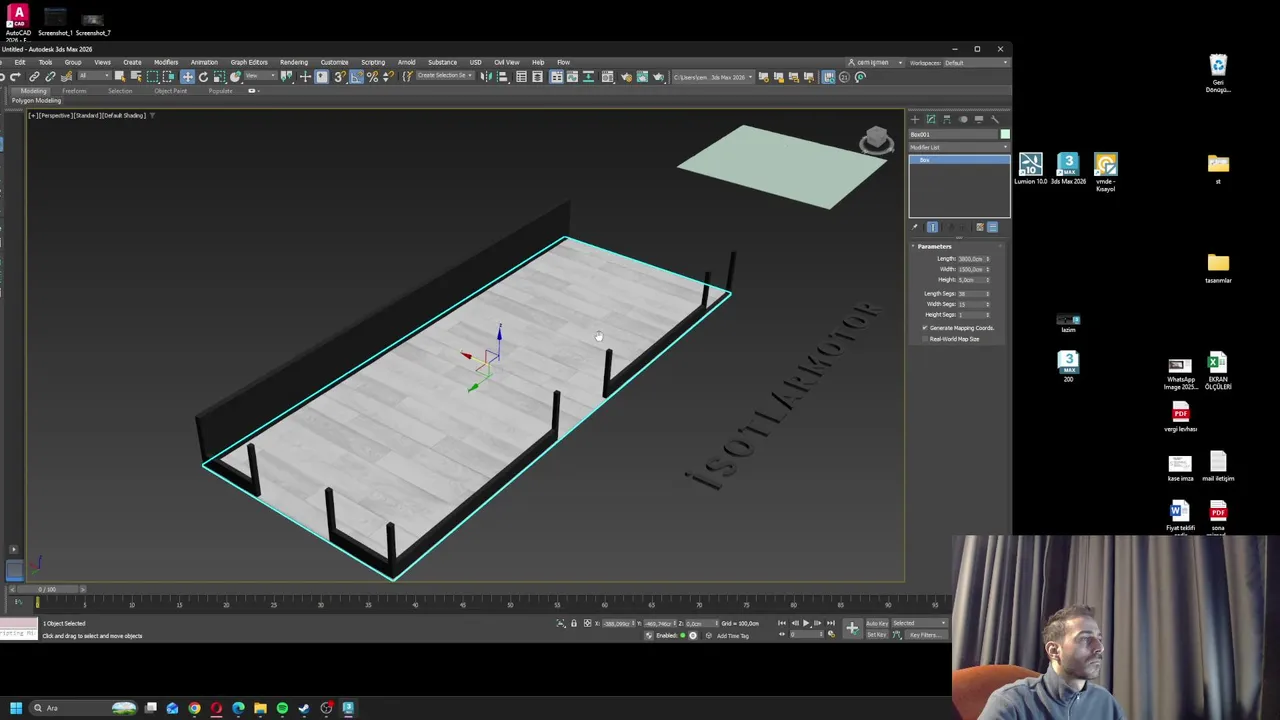This screenshot has height=720, width=1280.
Task: Toggle Window/Crossing selection icon
Action: click(x=168, y=77)
